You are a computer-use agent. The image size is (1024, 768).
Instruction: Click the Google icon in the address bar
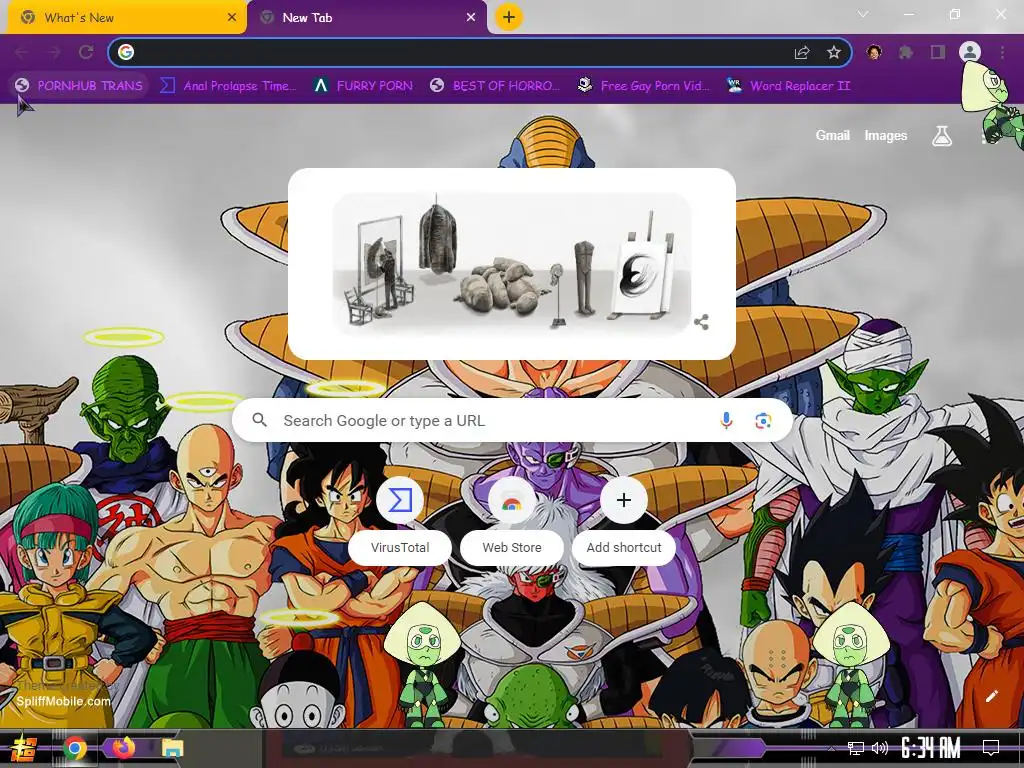pyautogui.click(x=126, y=52)
